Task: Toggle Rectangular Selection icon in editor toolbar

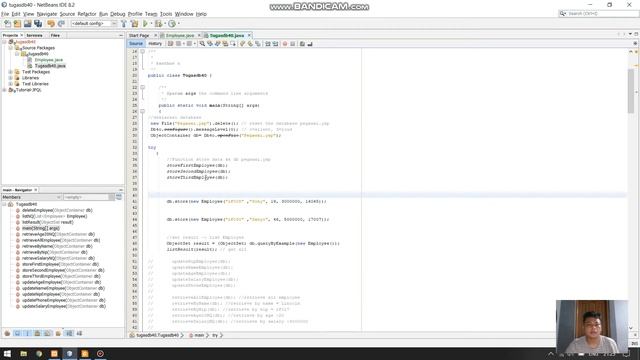Action: click(233, 43)
